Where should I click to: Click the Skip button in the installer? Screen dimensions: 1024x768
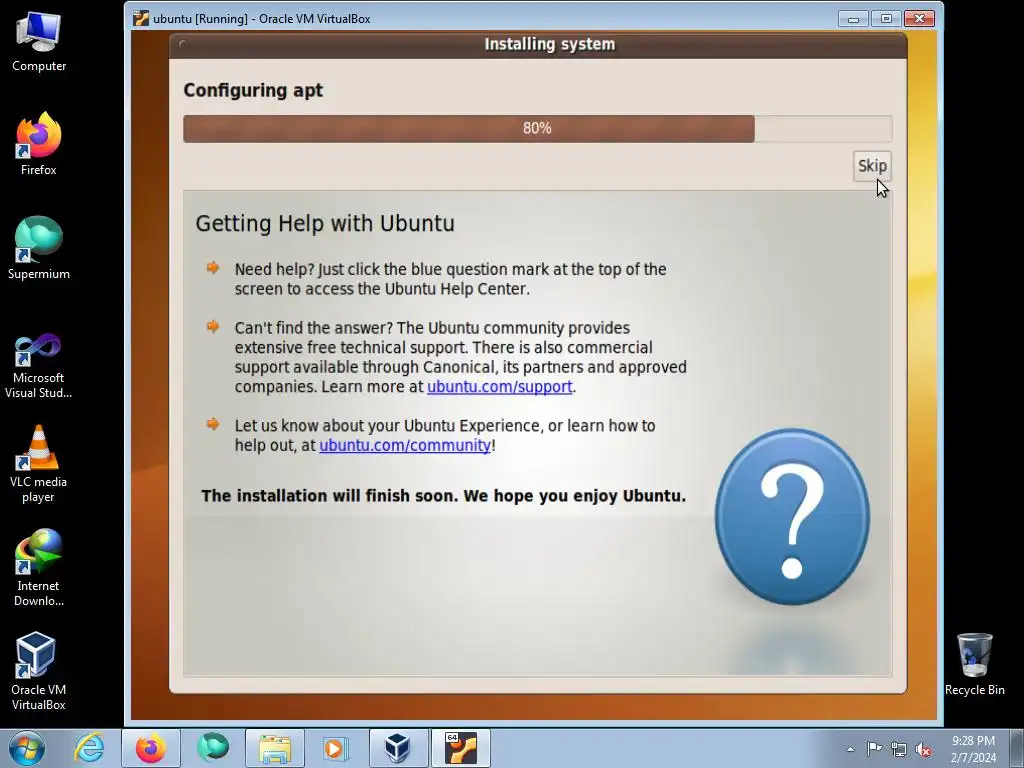(x=872, y=166)
